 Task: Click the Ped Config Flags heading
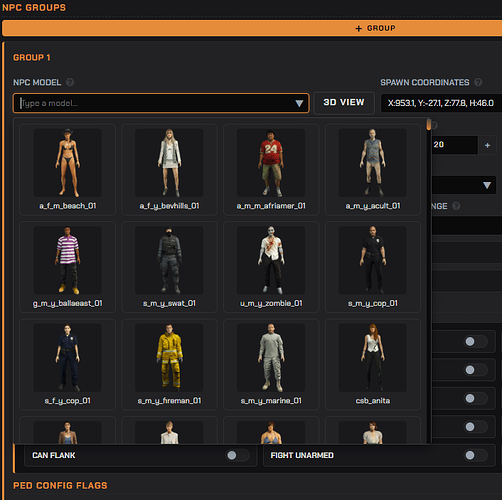coord(60,486)
